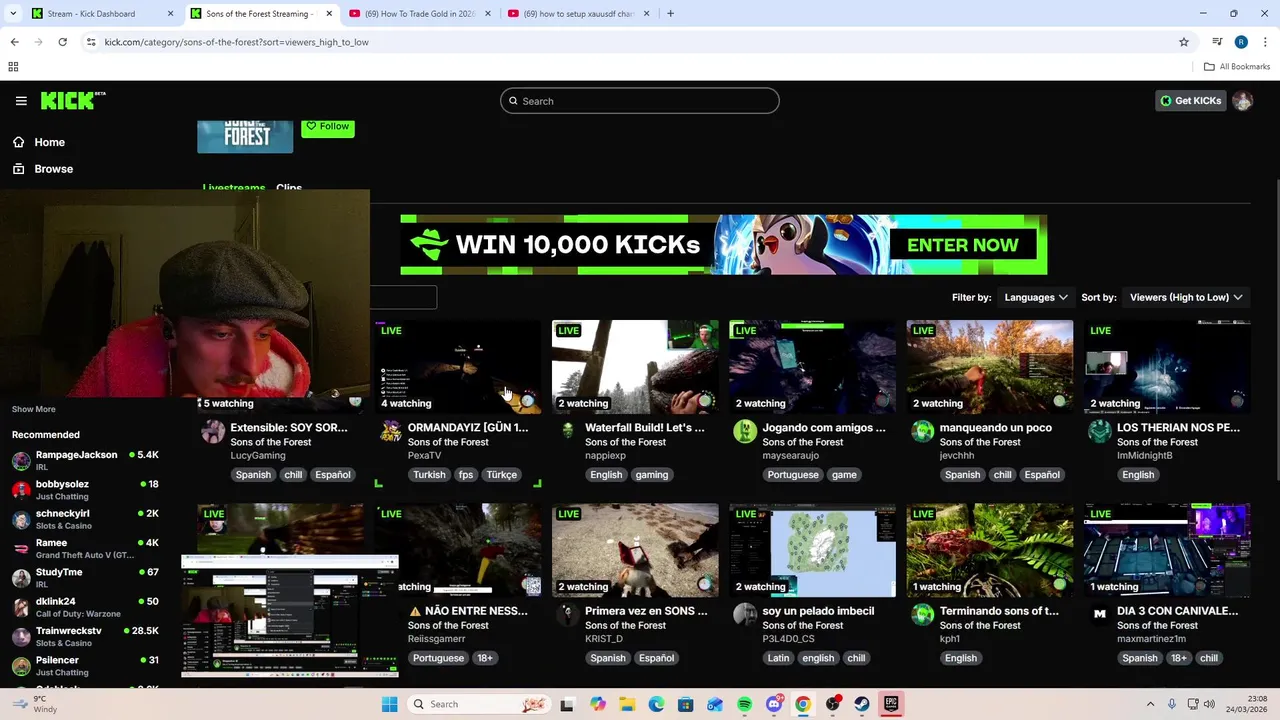Image resolution: width=1280 pixels, height=720 pixels.
Task: Open the Kick hamburger sidebar menu
Action: [21, 101]
